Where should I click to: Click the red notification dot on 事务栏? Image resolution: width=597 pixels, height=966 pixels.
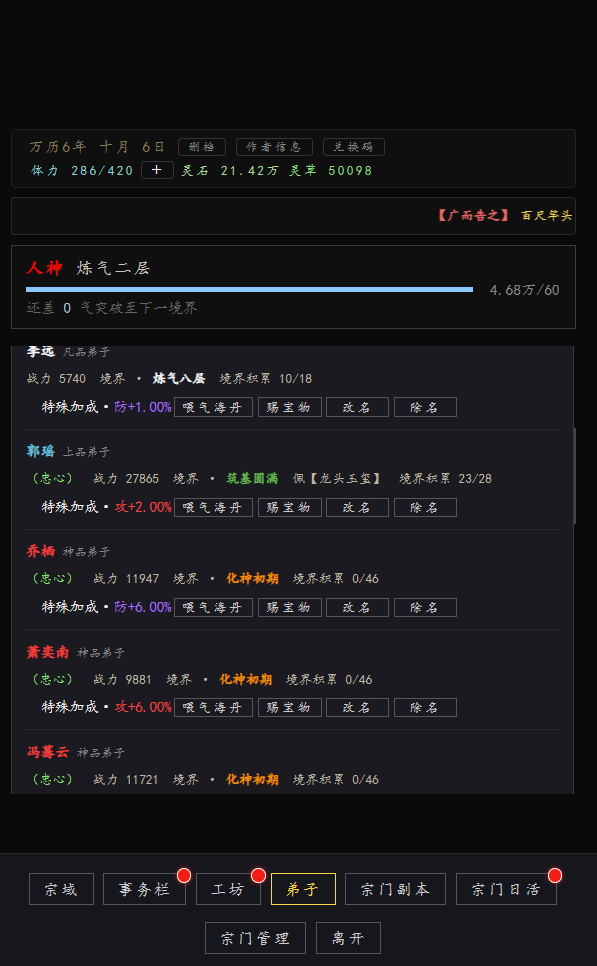[184, 875]
